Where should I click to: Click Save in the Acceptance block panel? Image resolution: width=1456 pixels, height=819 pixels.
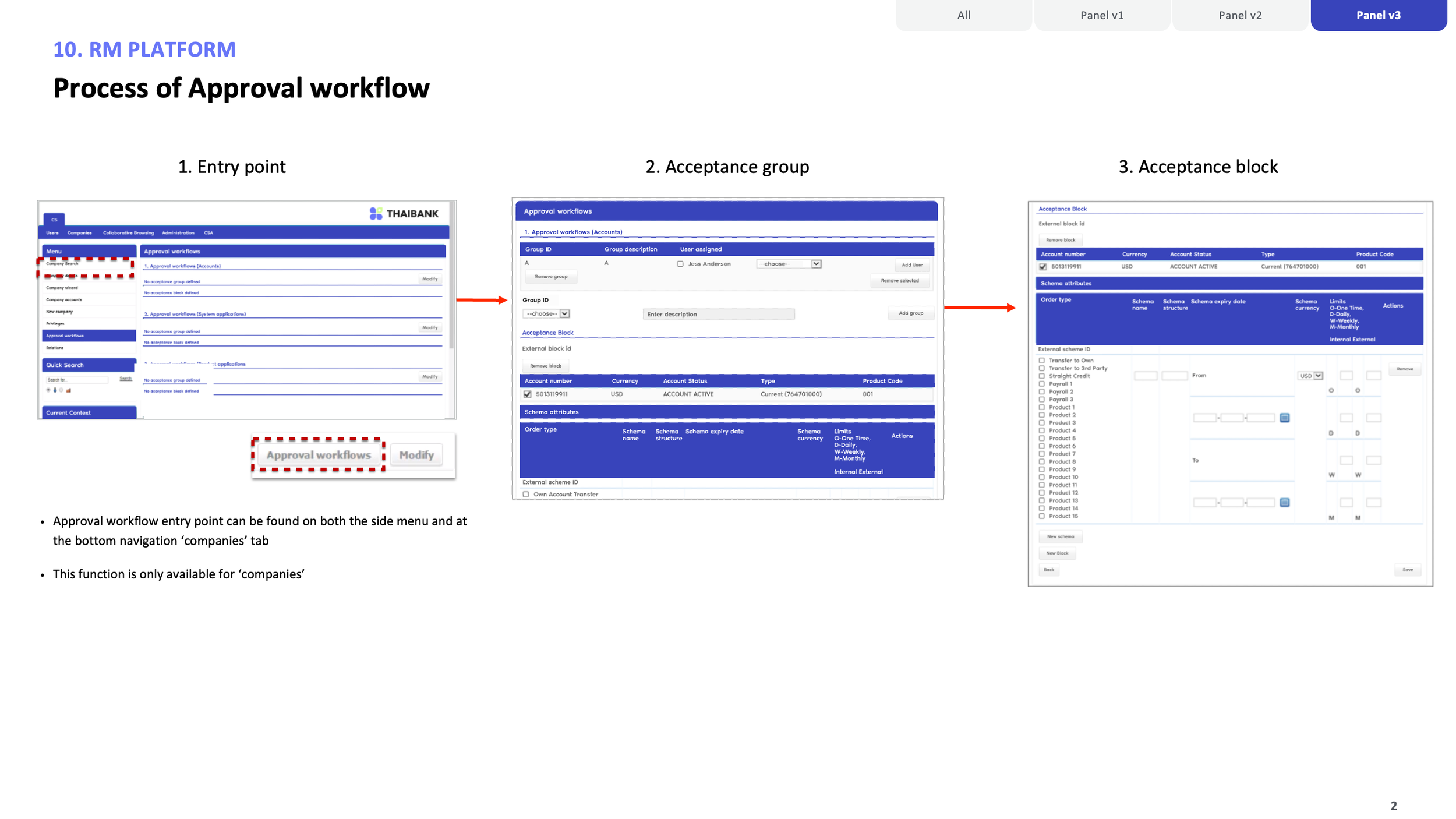(x=1407, y=570)
